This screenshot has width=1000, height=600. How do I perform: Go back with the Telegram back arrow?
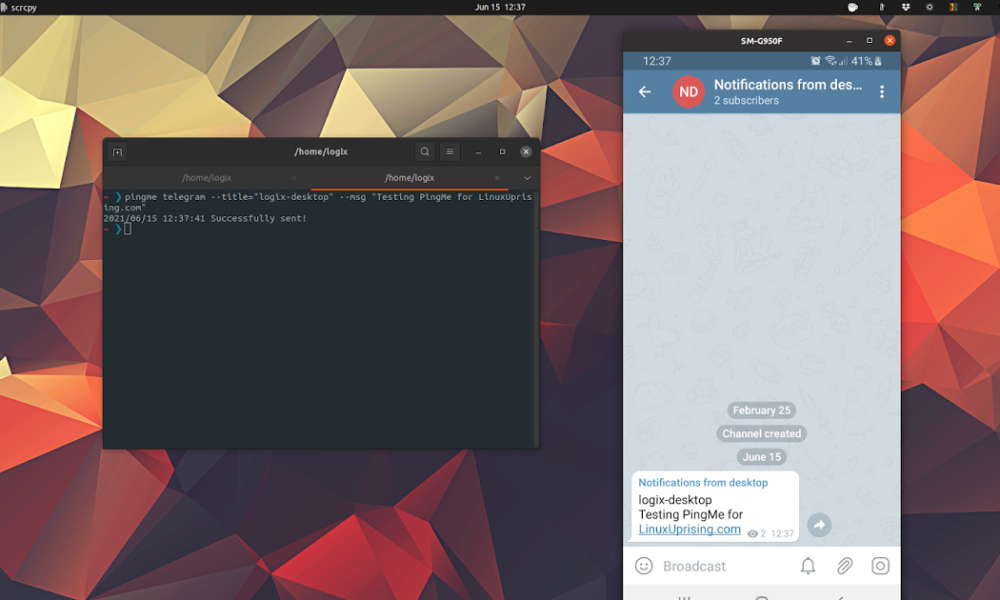[645, 92]
